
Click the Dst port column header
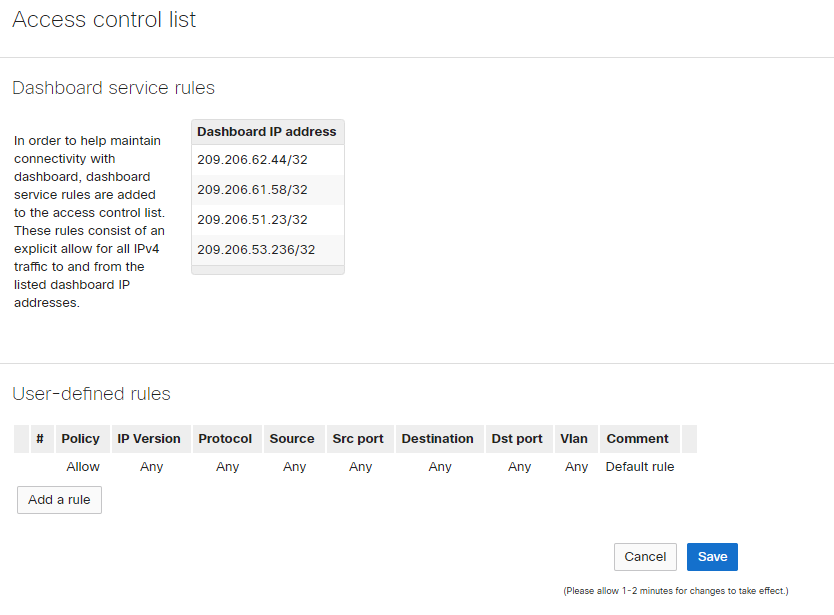518,438
